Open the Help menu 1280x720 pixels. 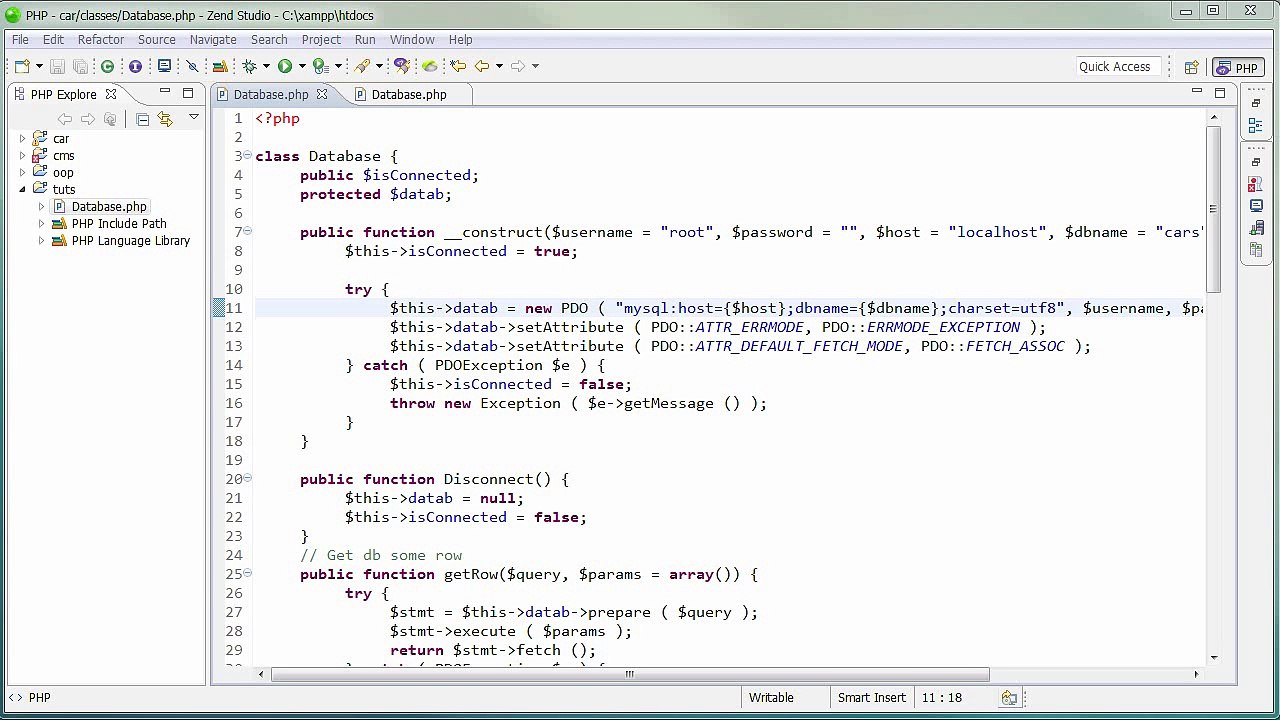pyautogui.click(x=460, y=40)
